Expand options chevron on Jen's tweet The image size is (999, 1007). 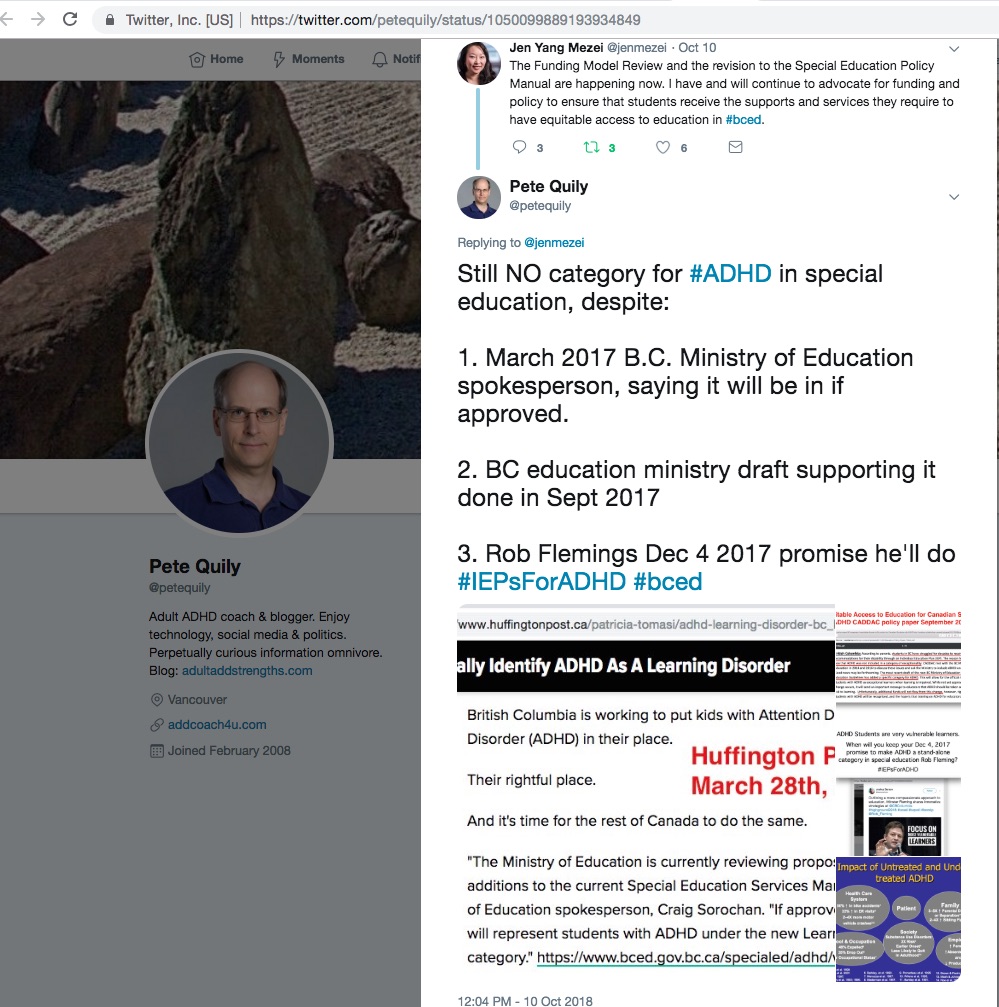pyautogui.click(x=954, y=49)
